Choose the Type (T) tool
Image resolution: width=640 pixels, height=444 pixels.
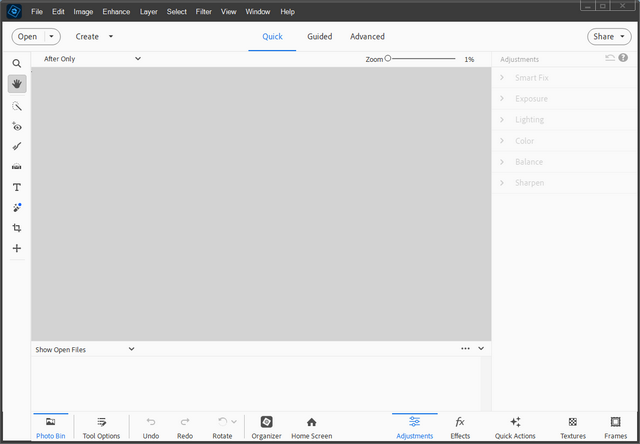(17, 187)
